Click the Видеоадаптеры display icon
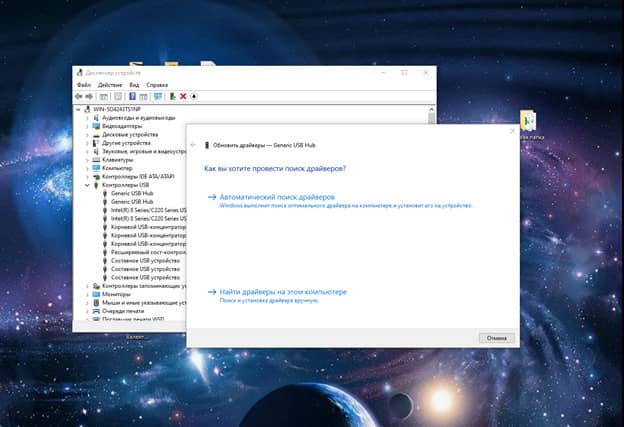 pos(96,126)
